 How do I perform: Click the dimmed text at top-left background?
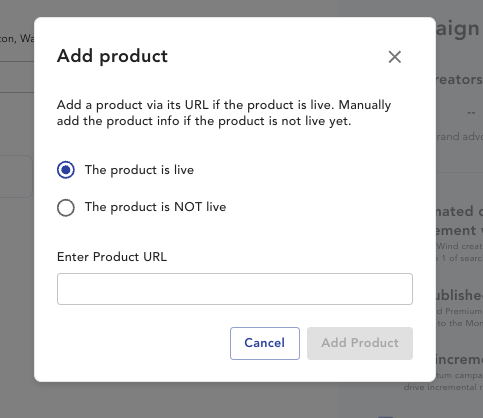tap(17, 39)
